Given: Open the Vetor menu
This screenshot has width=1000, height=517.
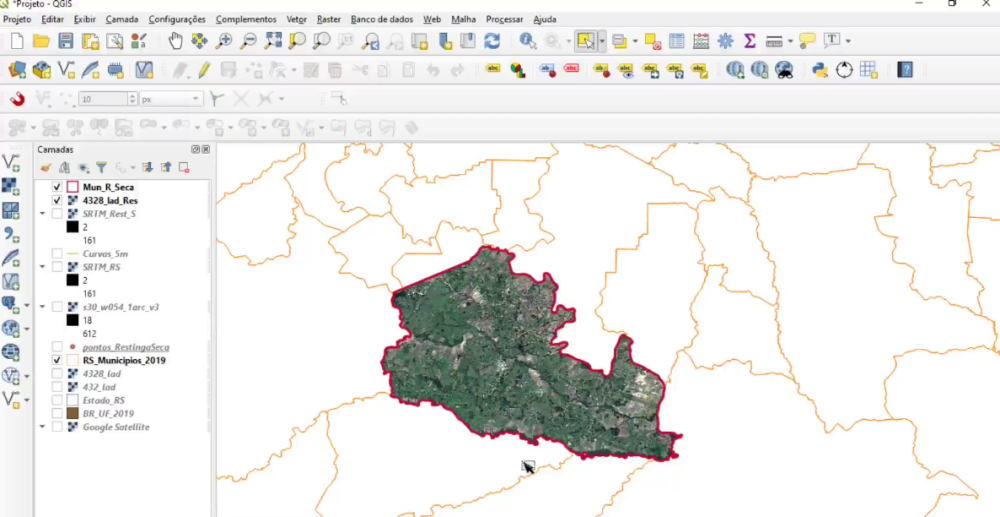Looking at the screenshot, I should (x=297, y=20).
